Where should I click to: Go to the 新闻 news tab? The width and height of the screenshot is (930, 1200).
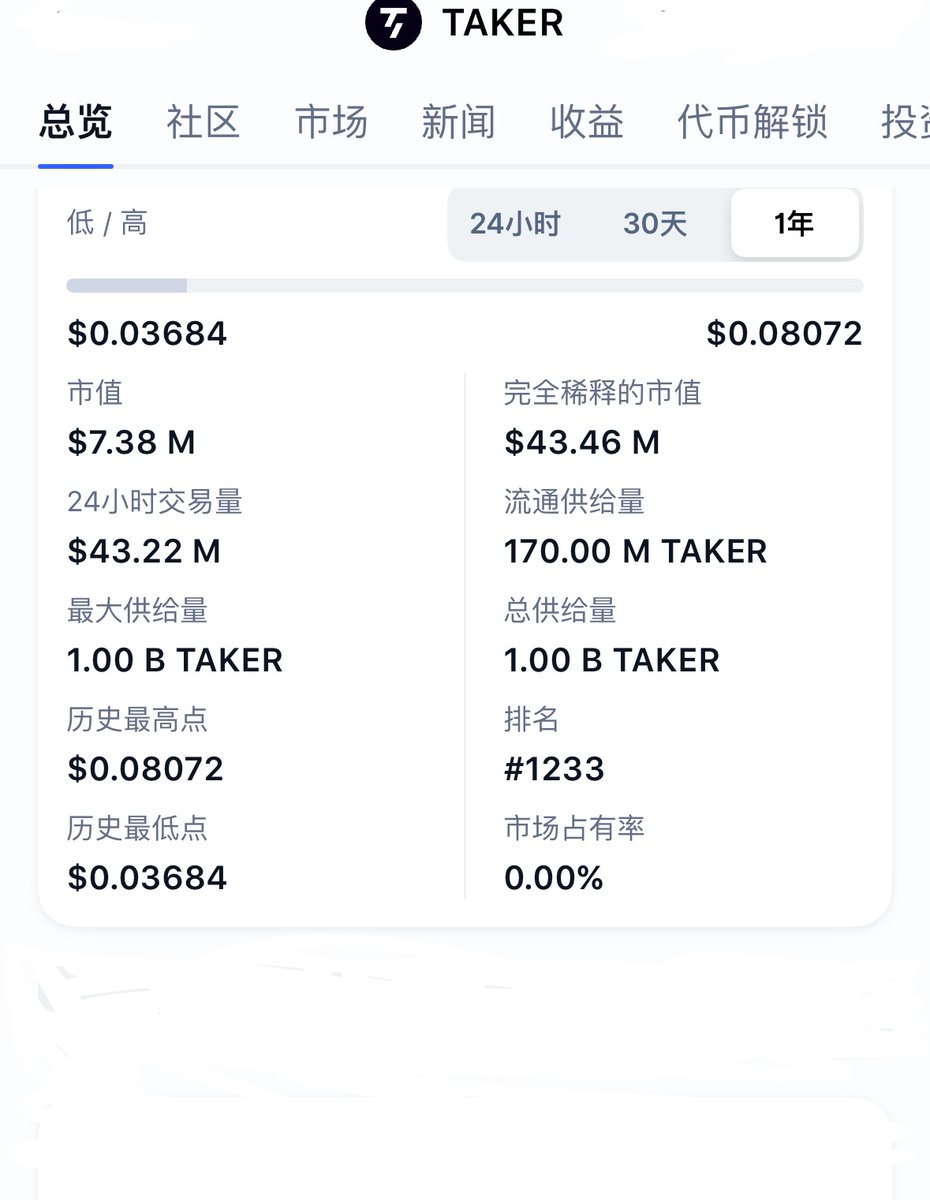459,123
